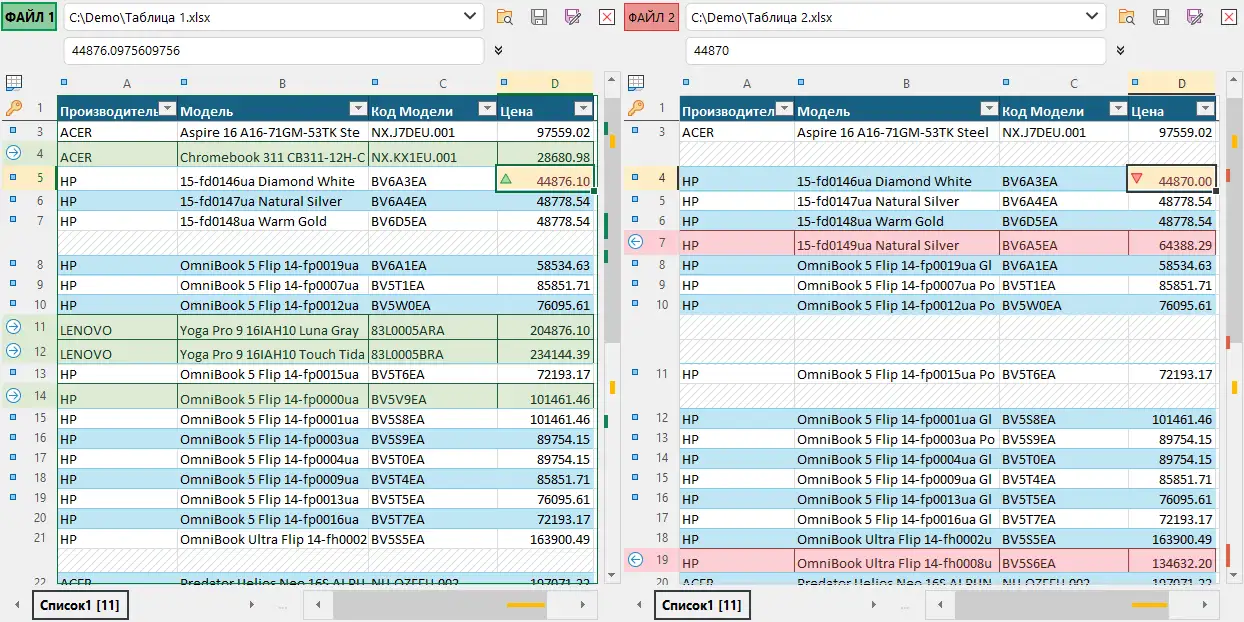The width and height of the screenshot is (1244, 622).
Task: Copy row 7 BV6A5EA to left via arrow icon
Action: pyautogui.click(x=636, y=241)
